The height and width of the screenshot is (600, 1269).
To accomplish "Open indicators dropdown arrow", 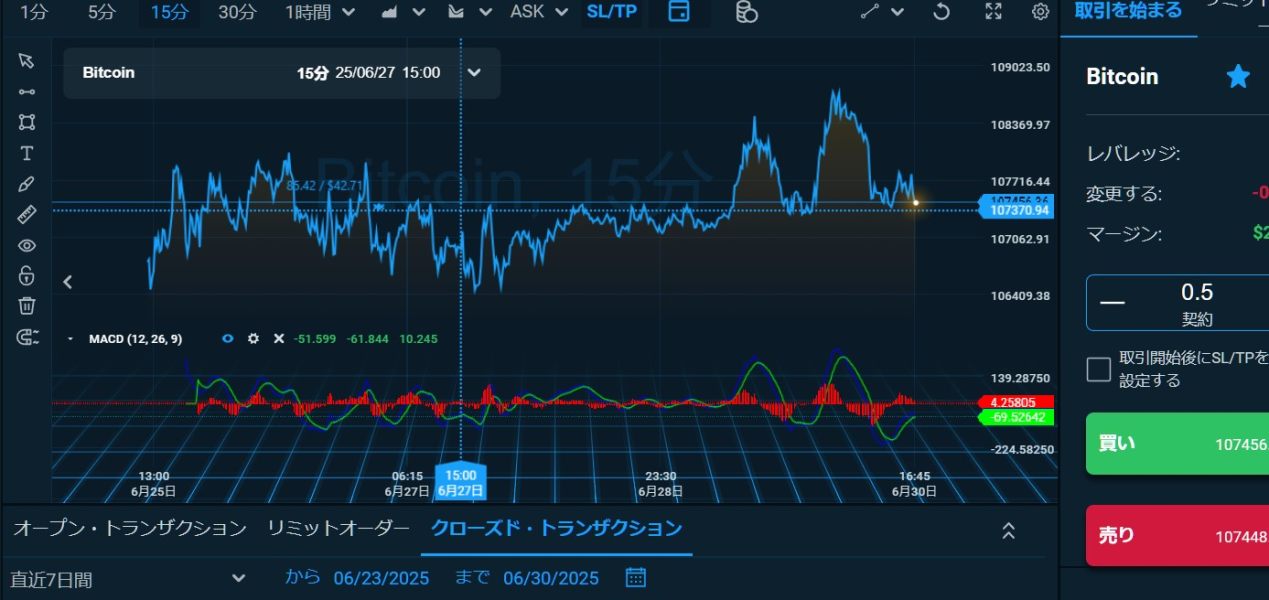I will coord(485,12).
